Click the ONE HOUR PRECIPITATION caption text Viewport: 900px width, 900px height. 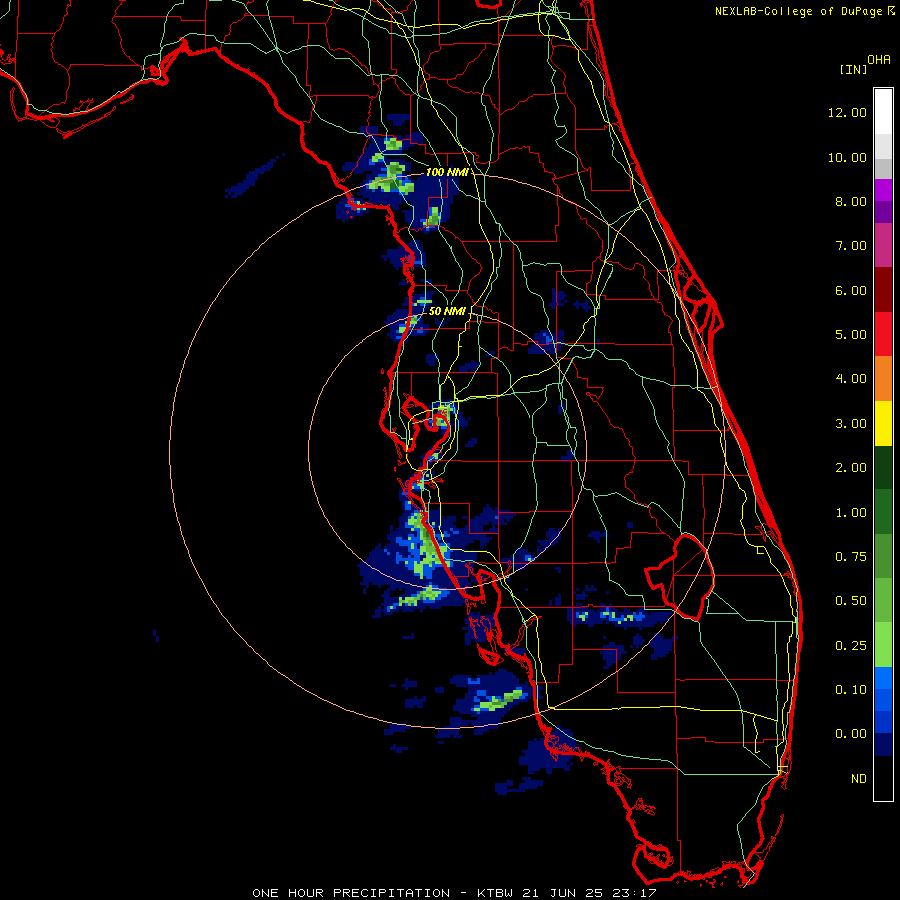[x=351, y=893]
